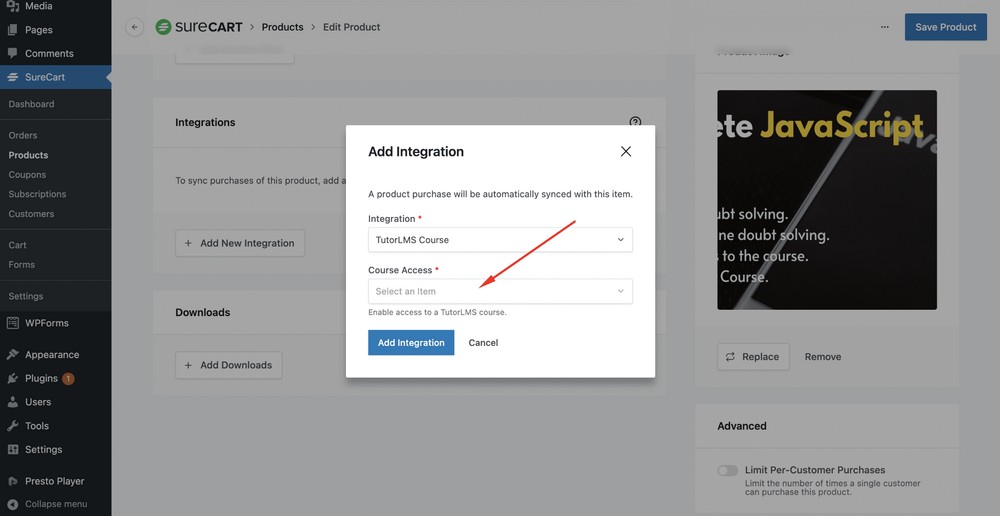
Task: Go to Subscriptions in SureCart menu
Action: [37, 194]
